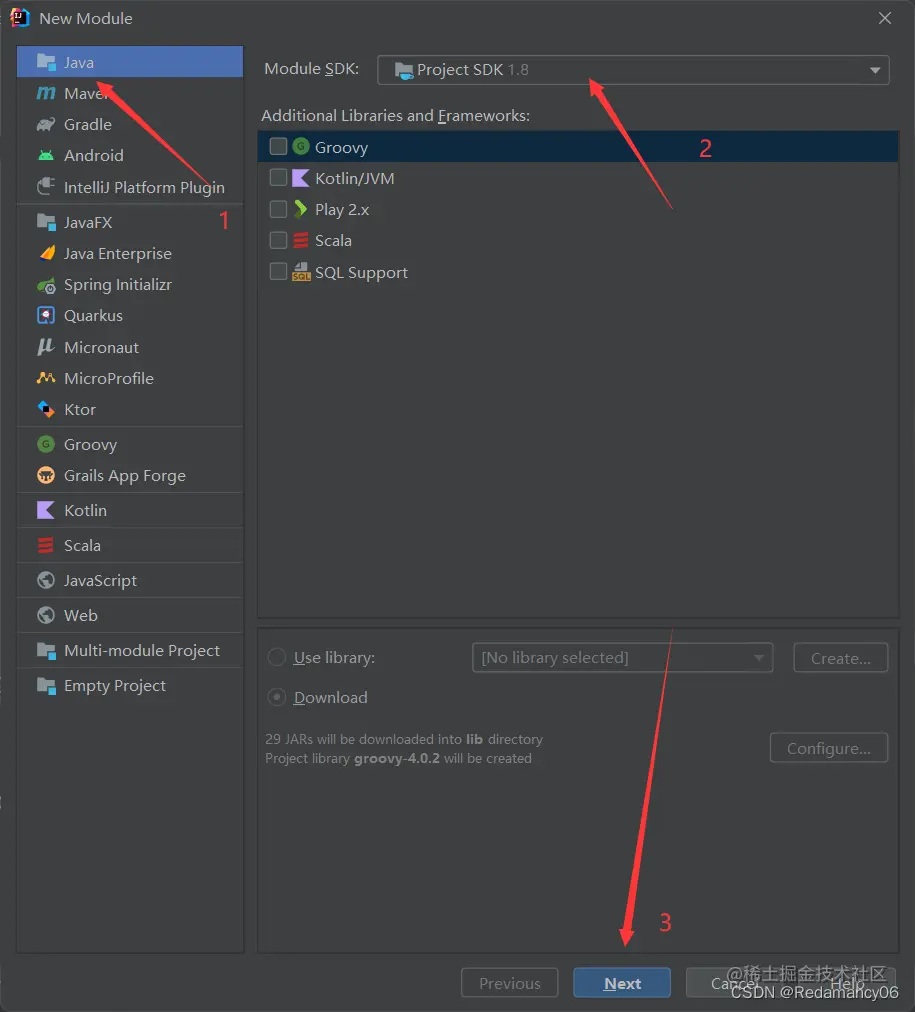Click the MicroProfile icon
The image size is (915, 1012).
click(x=46, y=378)
